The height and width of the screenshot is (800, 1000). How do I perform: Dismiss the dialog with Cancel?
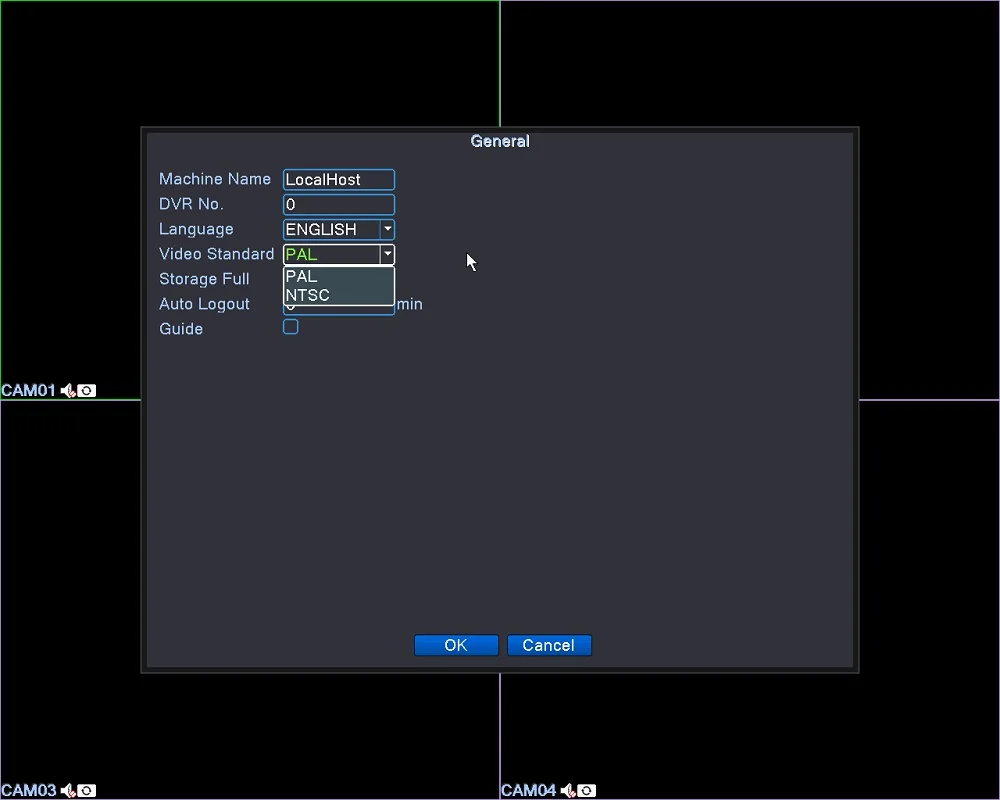tap(549, 645)
